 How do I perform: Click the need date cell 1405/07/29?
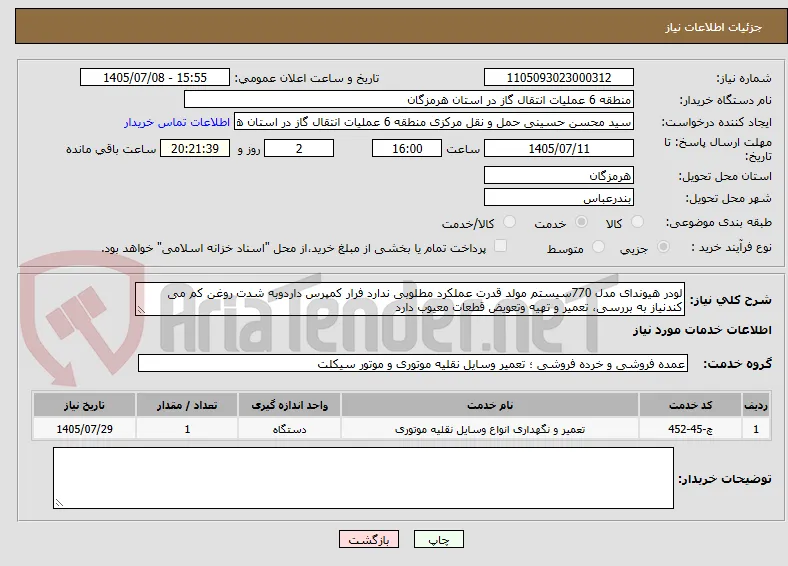pyautogui.click(x=84, y=429)
